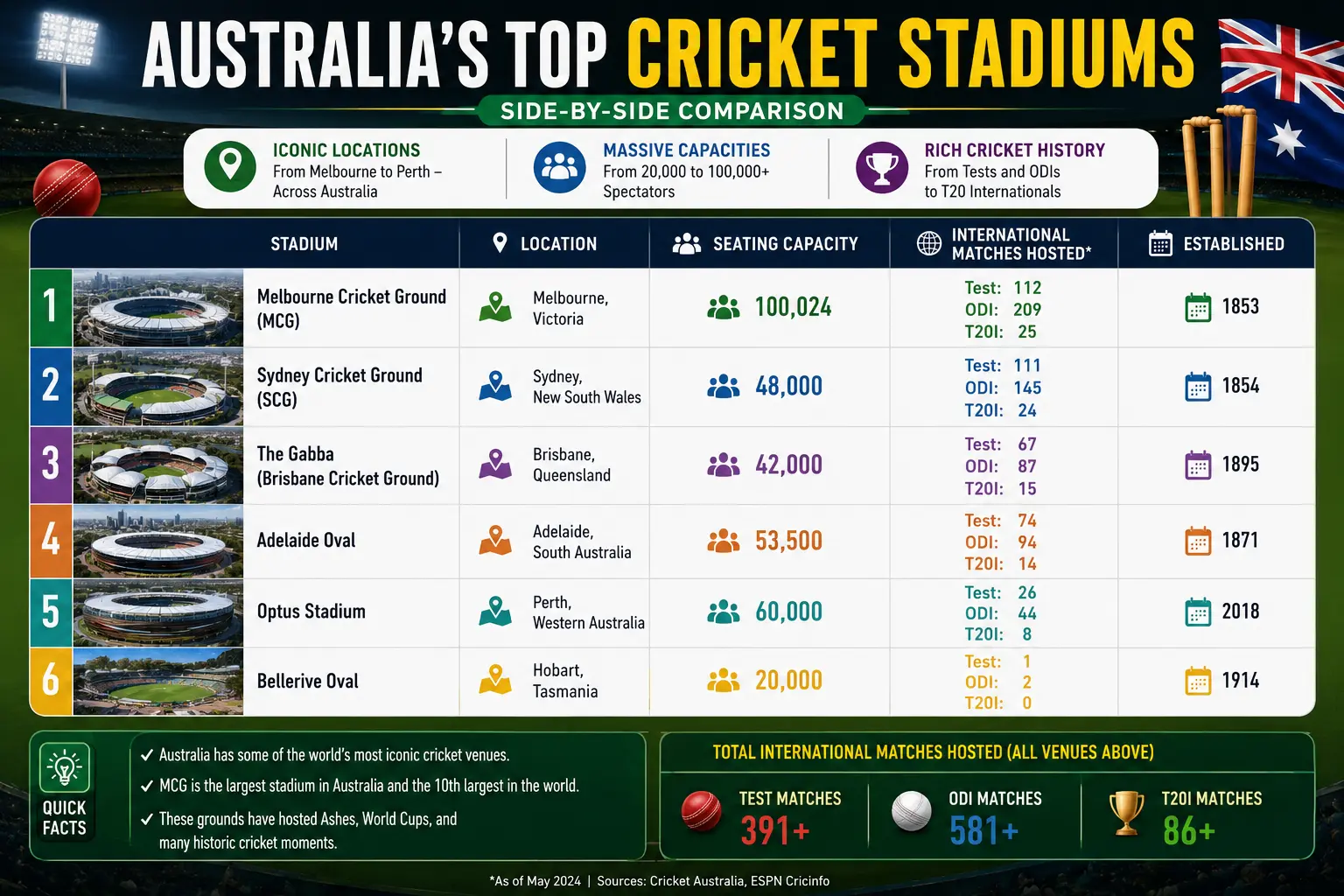
Task: Click the 100,024 seating capacity value
Action: tap(793, 307)
